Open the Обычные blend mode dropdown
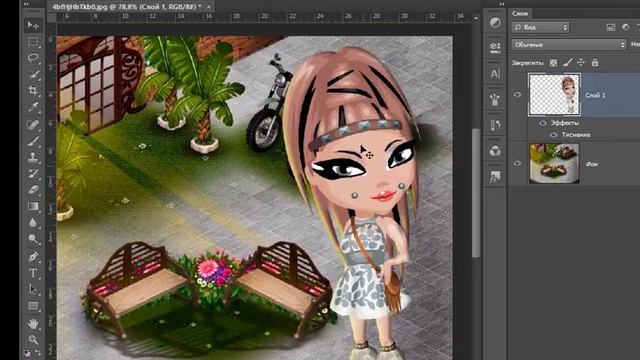This screenshot has height=360, width=640. pos(569,44)
